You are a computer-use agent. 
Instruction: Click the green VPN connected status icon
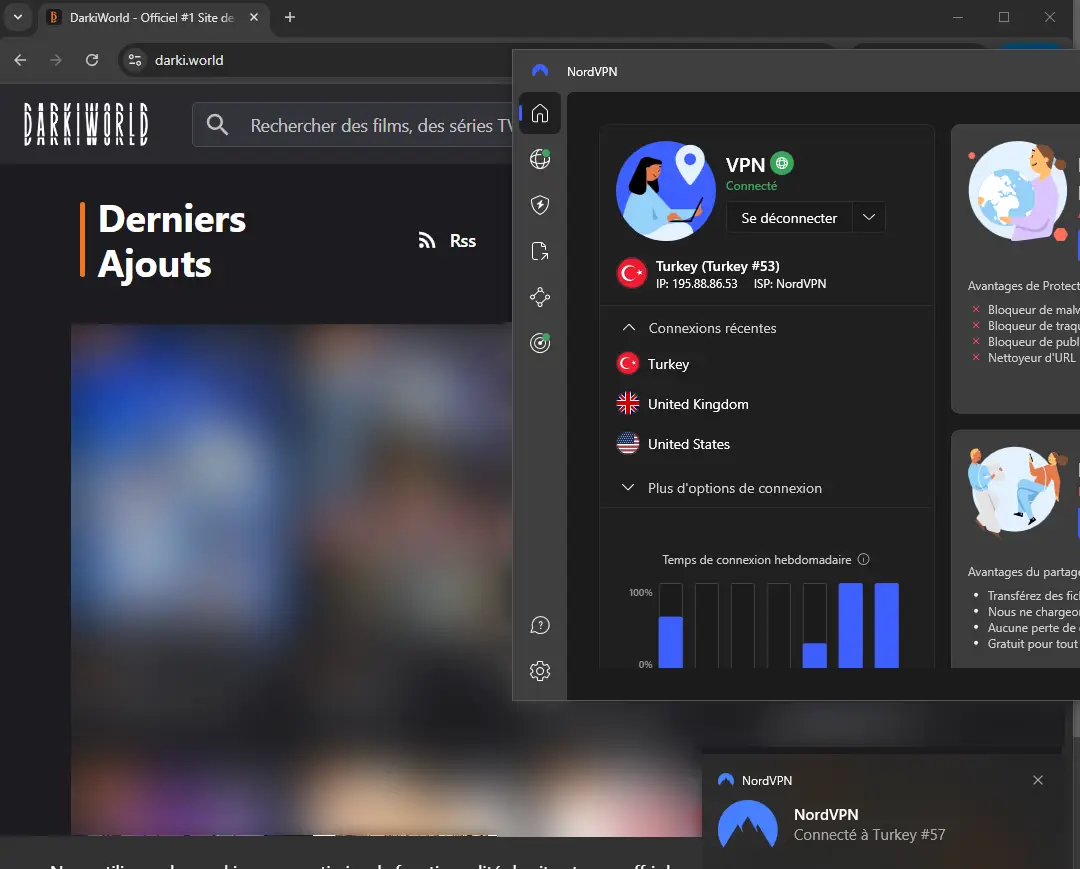click(x=782, y=163)
